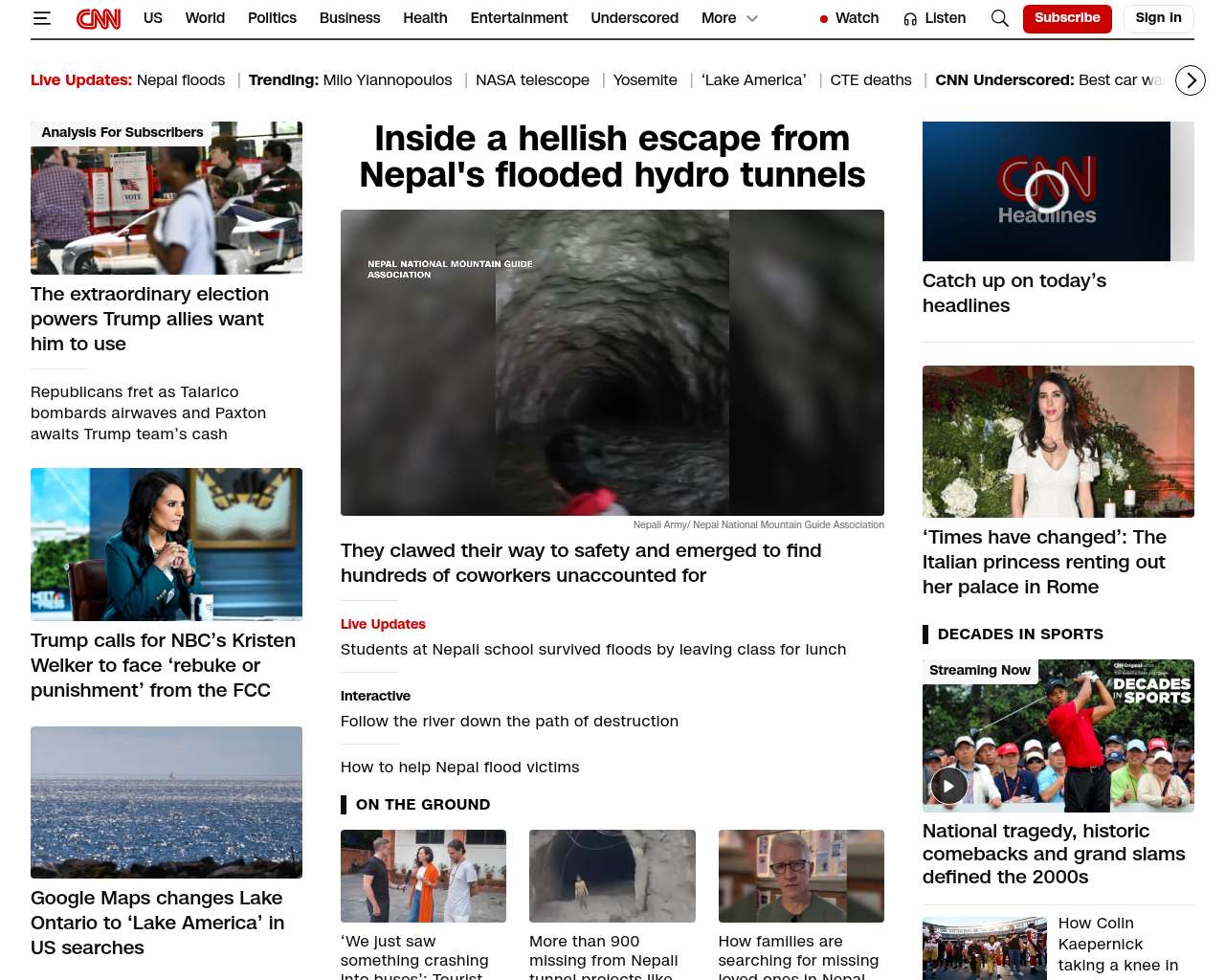Click the red Watch live dot
Image resolution: width=1225 pixels, height=980 pixels.
click(x=824, y=18)
